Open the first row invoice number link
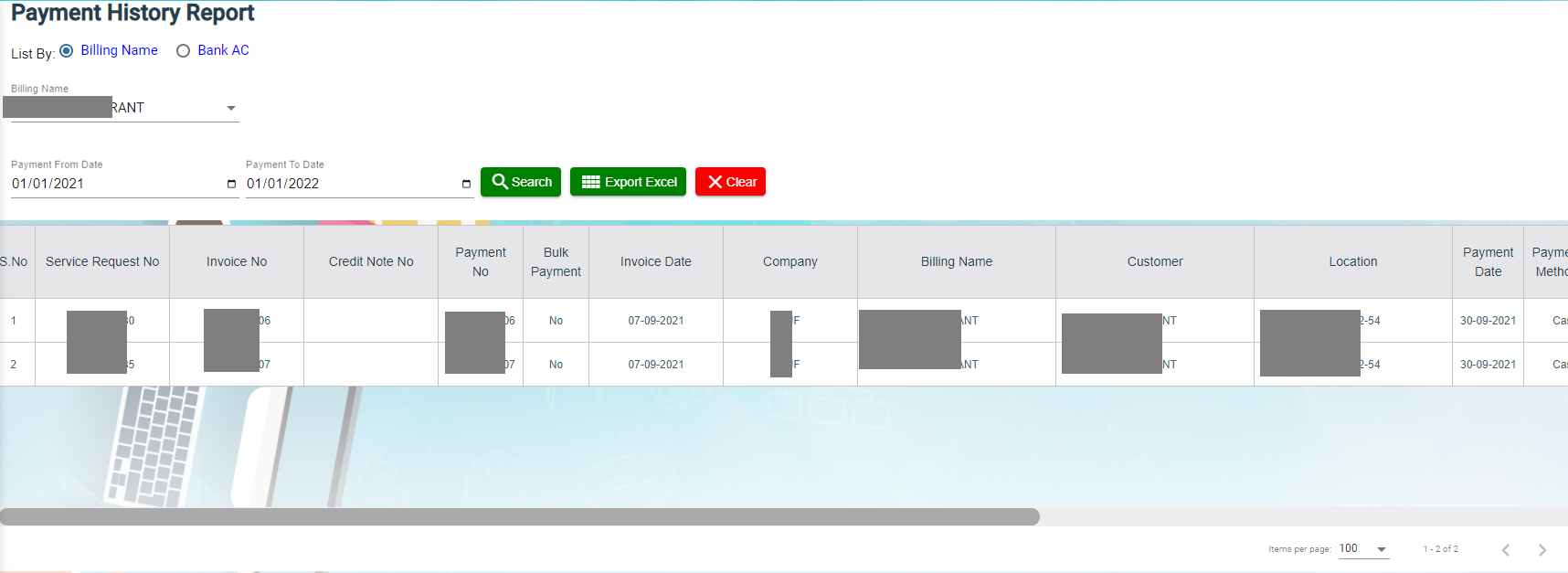The width and height of the screenshot is (1568, 573). tap(264, 321)
